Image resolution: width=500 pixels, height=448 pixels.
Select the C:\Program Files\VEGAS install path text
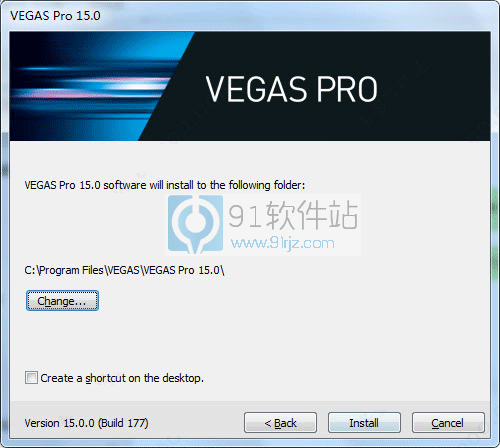pos(124,270)
